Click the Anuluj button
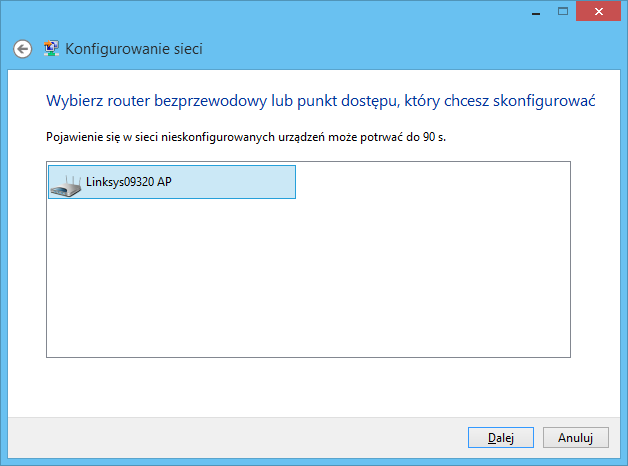This screenshot has width=628, height=466. pyautogui.click(x=576, y=437)
